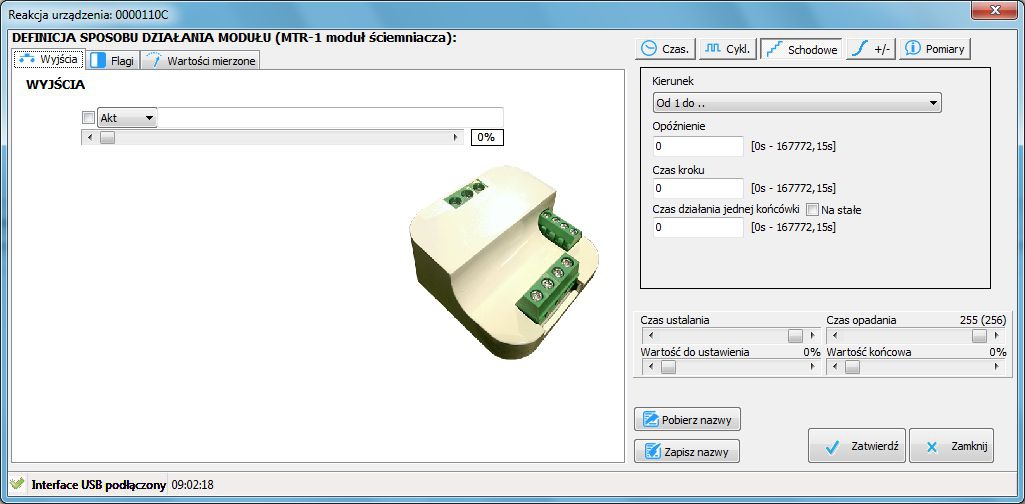Expand the Akt dropdown
This screenshot has width=1025, height=504.
click(x=127, y=118)
